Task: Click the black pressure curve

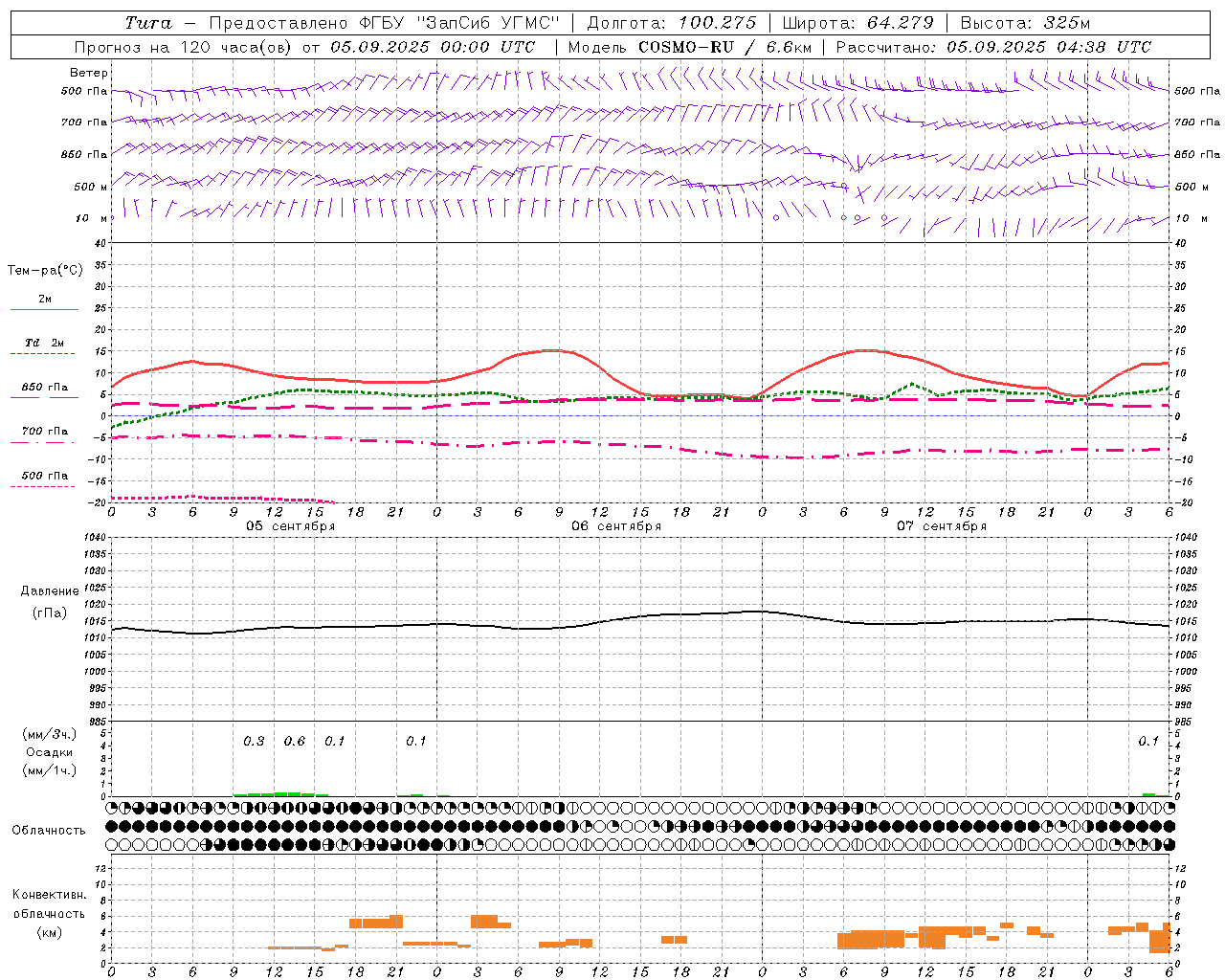Action: tap(641, 615)
